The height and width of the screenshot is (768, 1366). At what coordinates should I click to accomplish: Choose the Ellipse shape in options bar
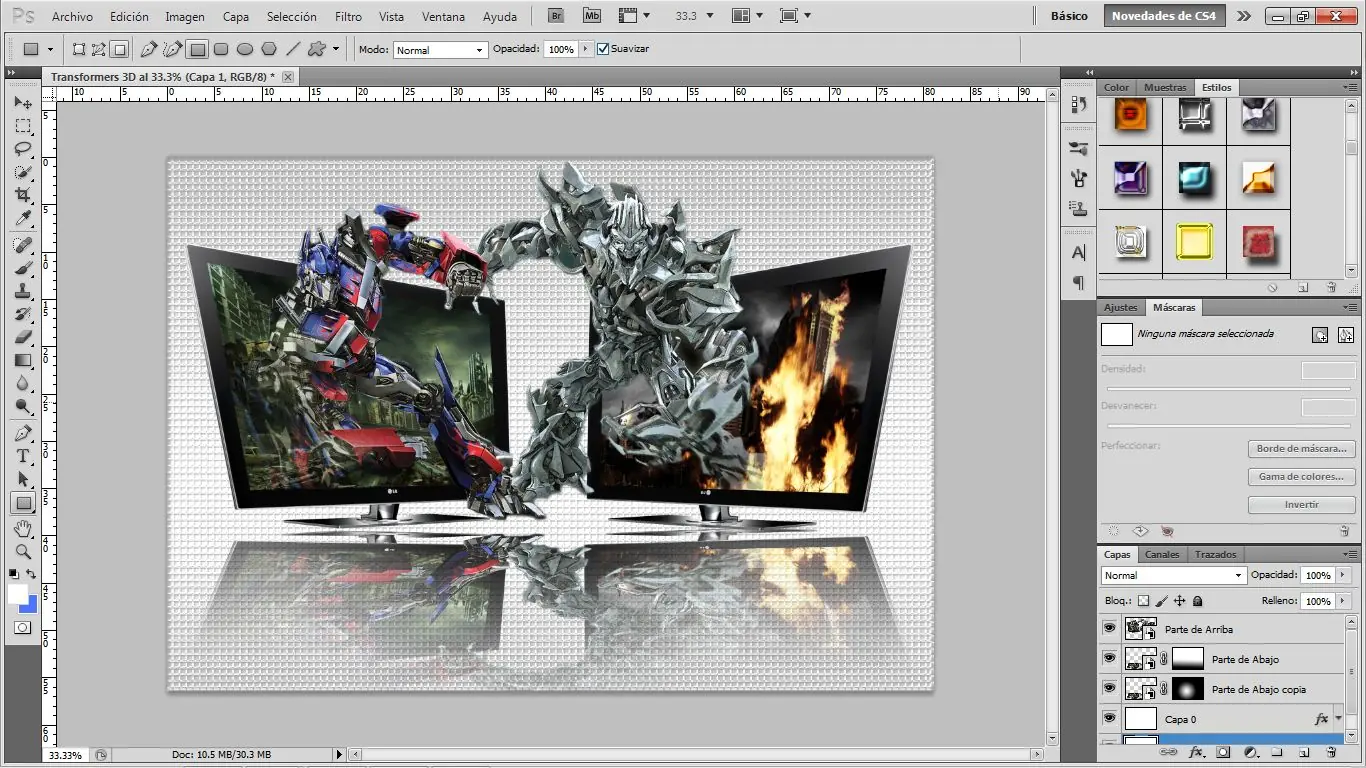click(245, 49)
